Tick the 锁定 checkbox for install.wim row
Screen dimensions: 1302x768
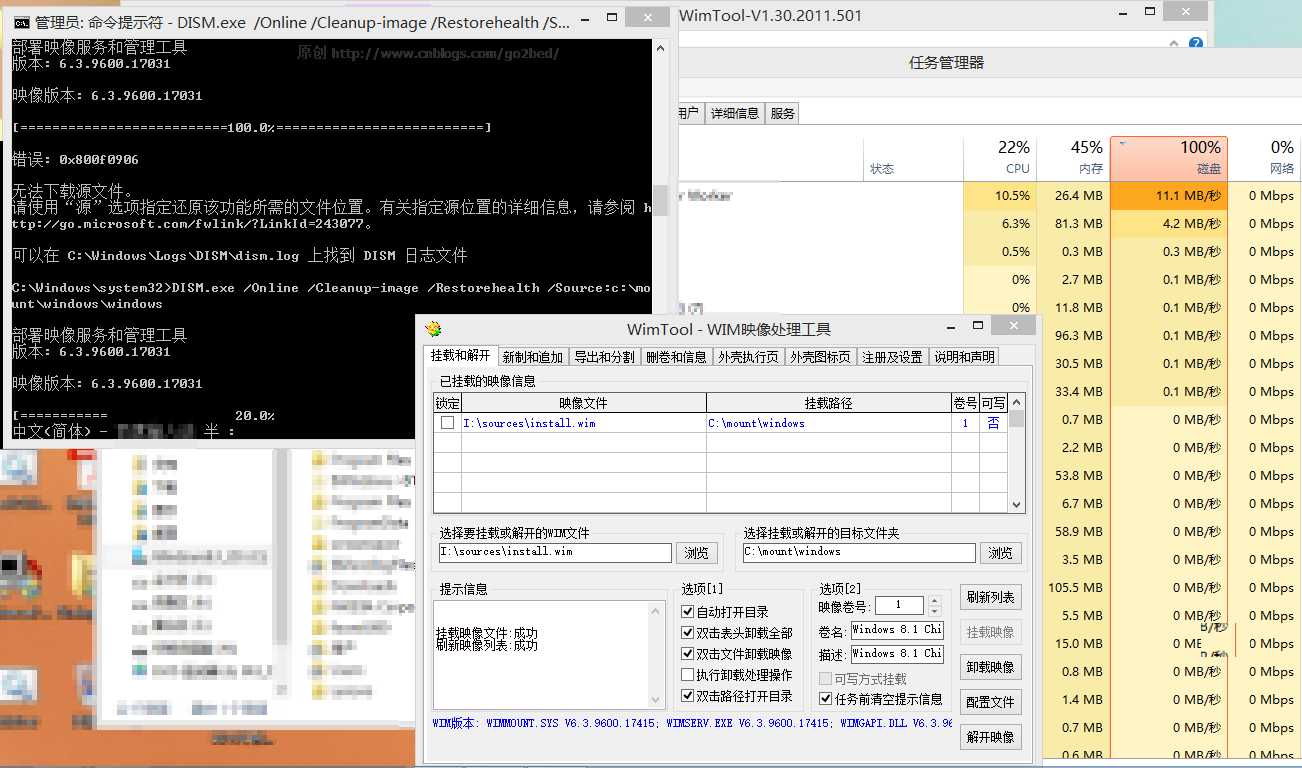pos(447,423)
